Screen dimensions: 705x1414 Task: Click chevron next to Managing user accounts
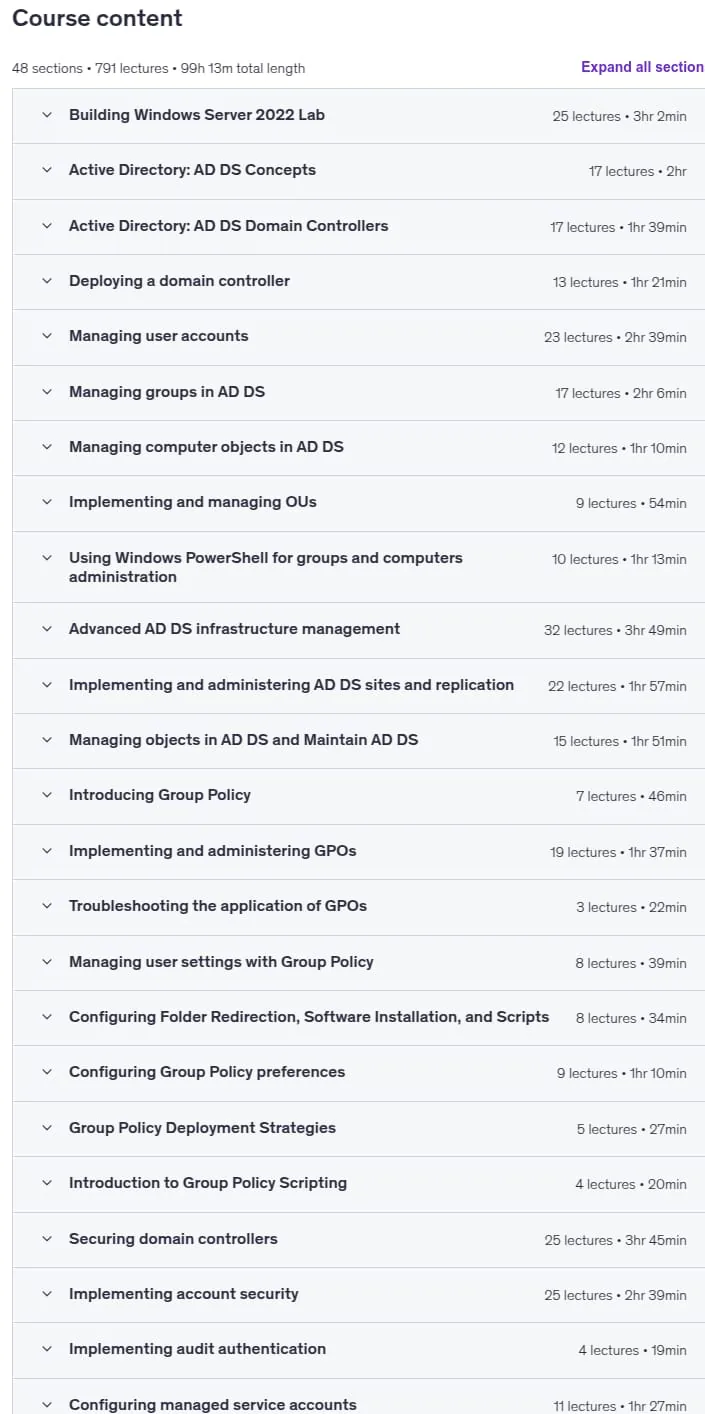point(46,336)
